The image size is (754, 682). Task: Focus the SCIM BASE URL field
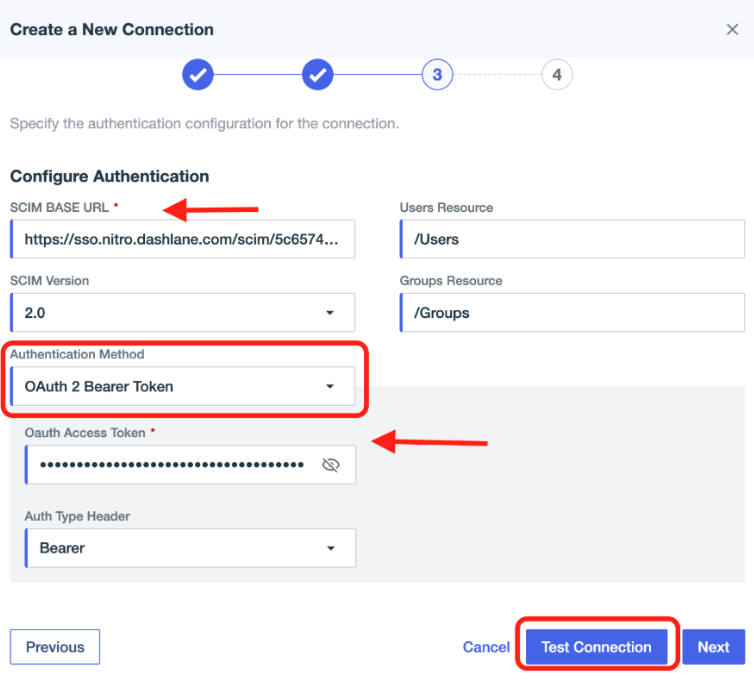pos(182,240)
